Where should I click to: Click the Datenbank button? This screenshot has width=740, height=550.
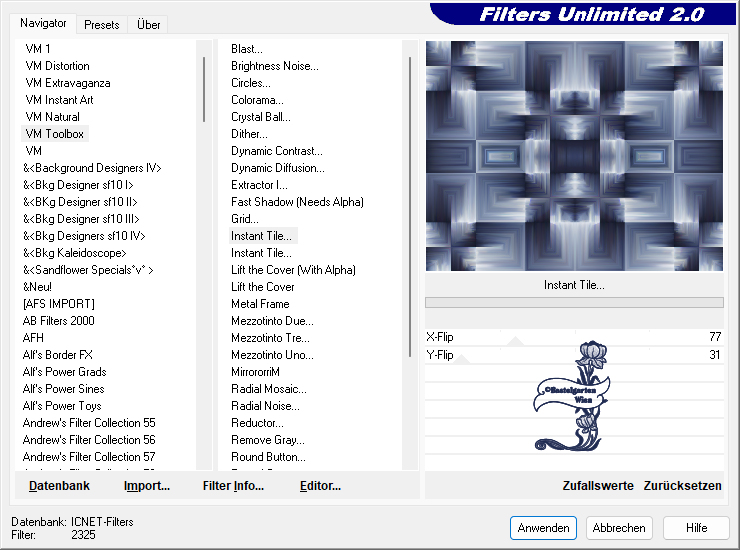pos(59,485)
